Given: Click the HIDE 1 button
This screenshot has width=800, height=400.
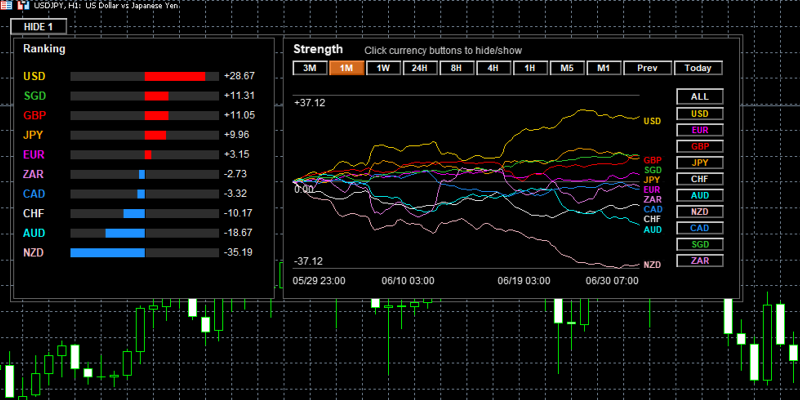Looking at the screenshot, I should [38, 27].
